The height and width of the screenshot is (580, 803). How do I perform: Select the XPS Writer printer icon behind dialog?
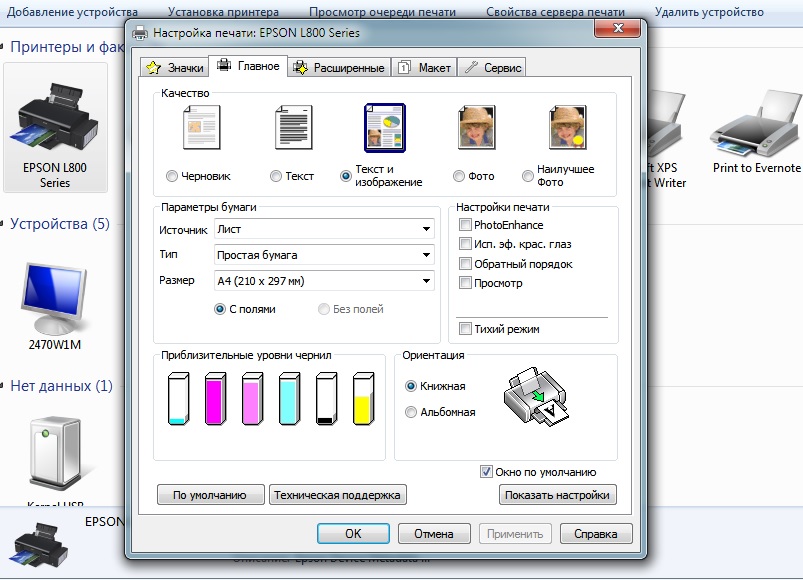[x=666, y=123]
